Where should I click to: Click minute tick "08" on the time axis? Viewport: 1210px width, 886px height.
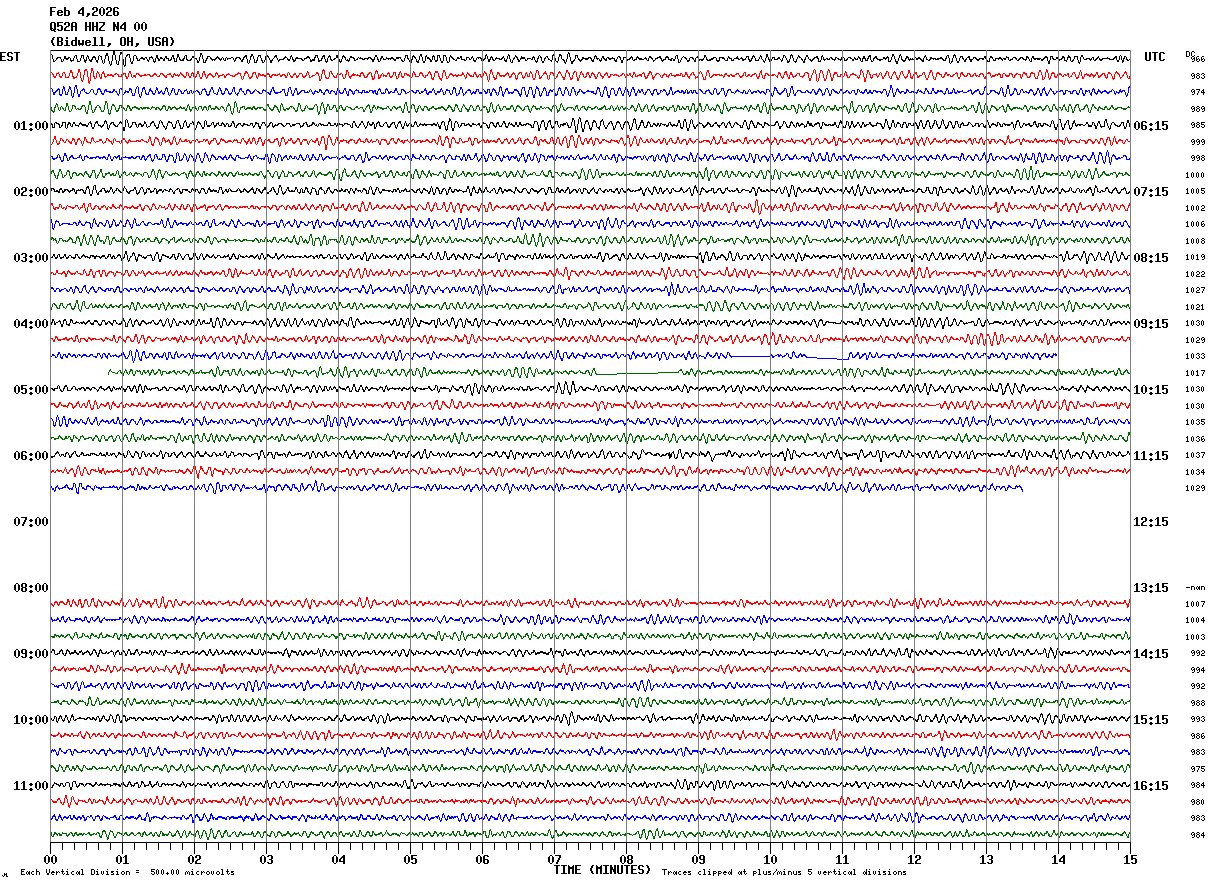pos(626,859)
